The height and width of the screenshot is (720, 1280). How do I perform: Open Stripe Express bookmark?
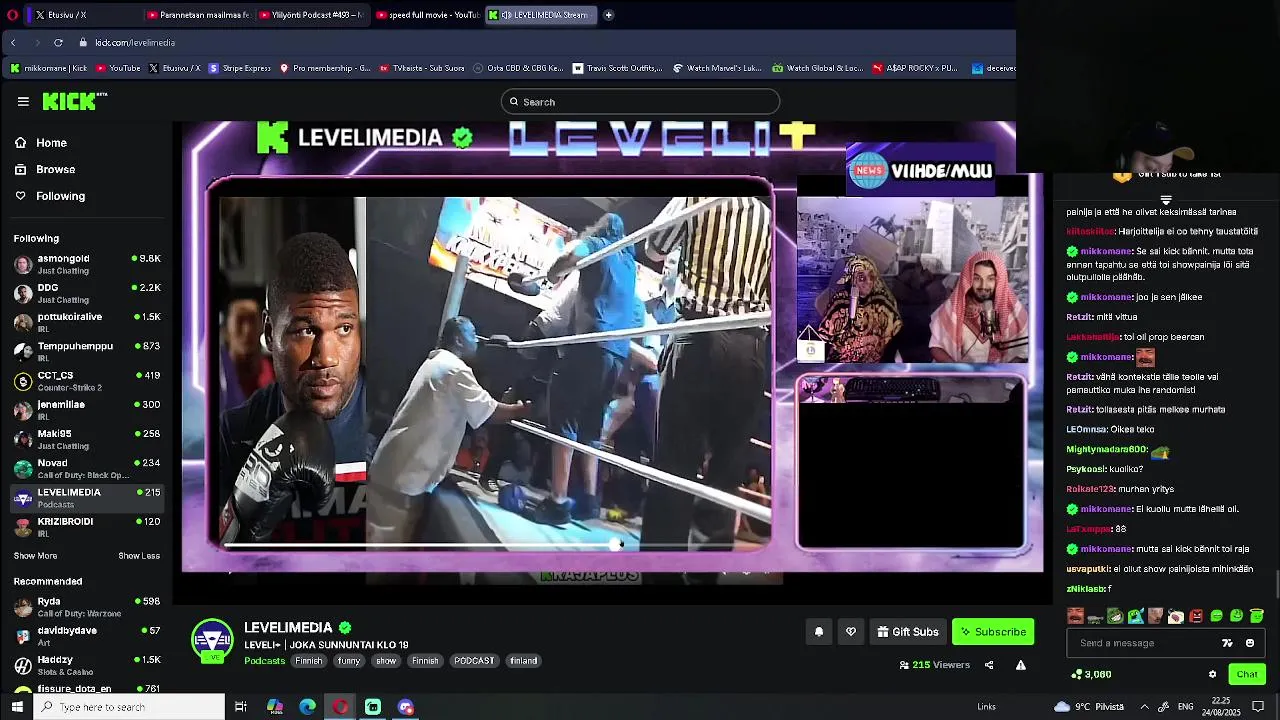[240, 68]
